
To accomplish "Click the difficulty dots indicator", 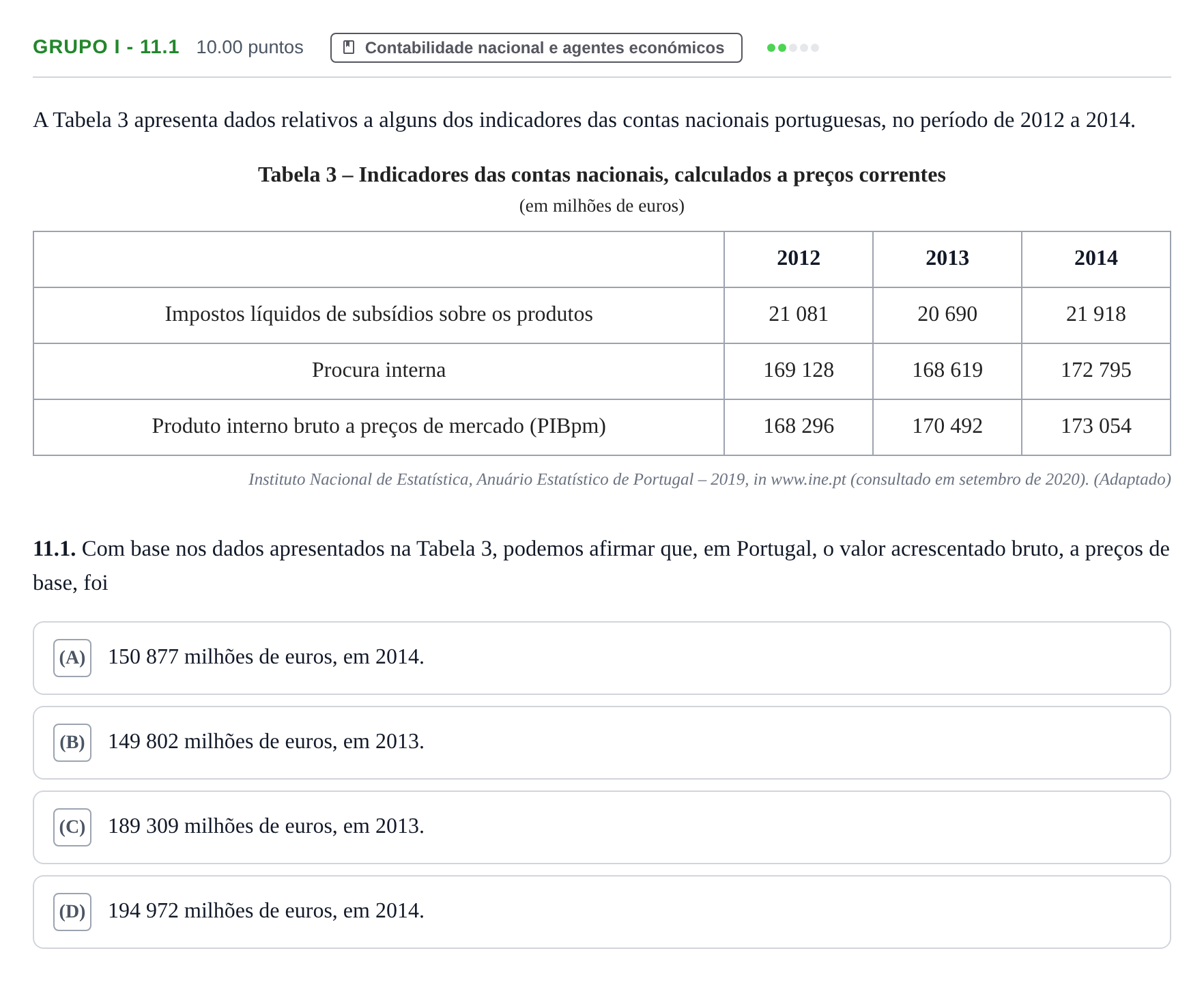I will 792,48.
